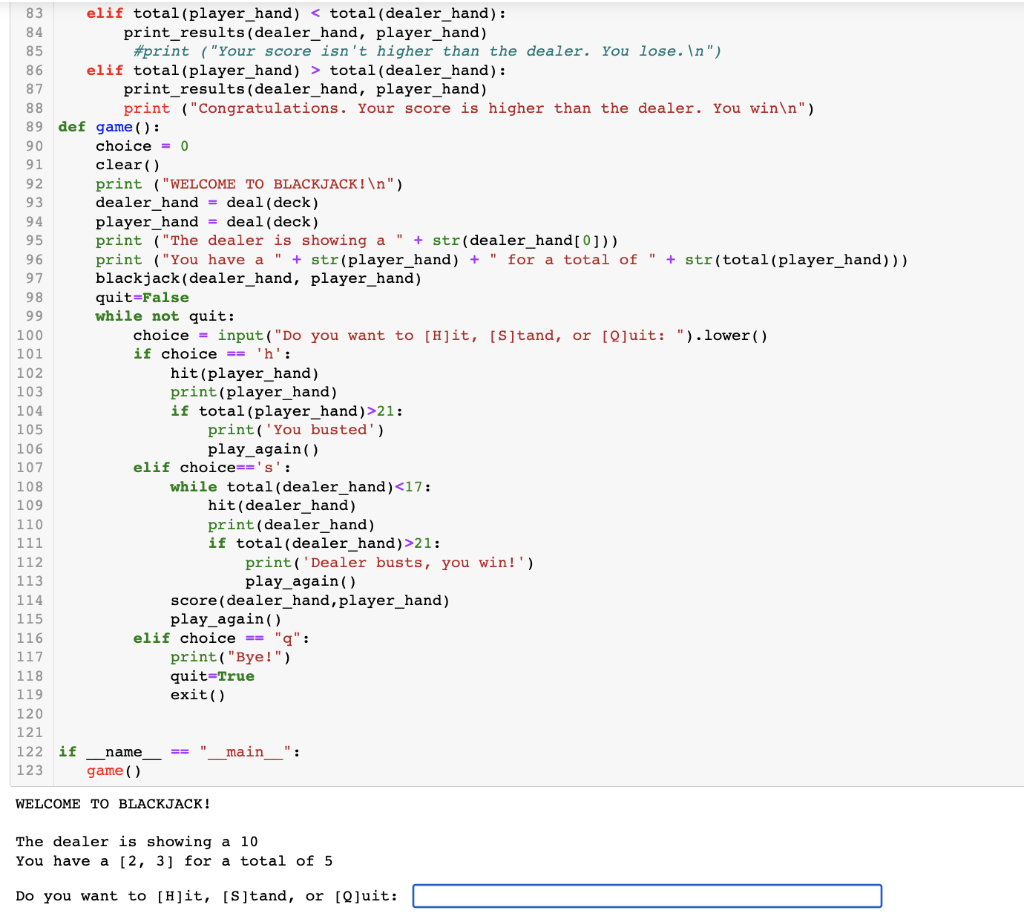Image resolution: width=1024 pixels, height=919 pixels.
Task: Click 'while total(dealer_hand)<17:' line
Action: (300, 487)
